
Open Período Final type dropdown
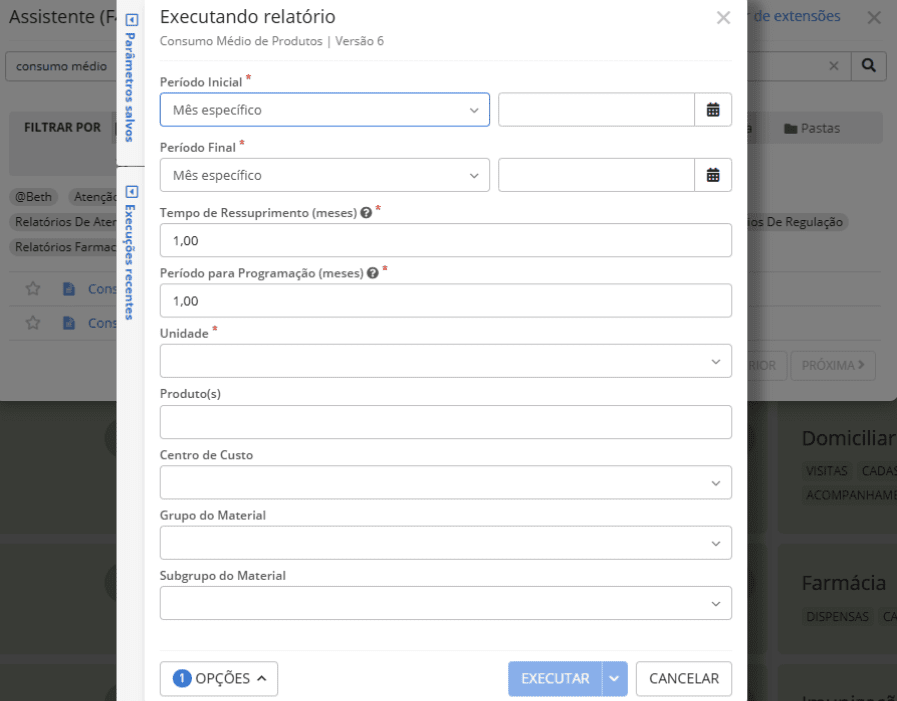(x=324, y=175)
